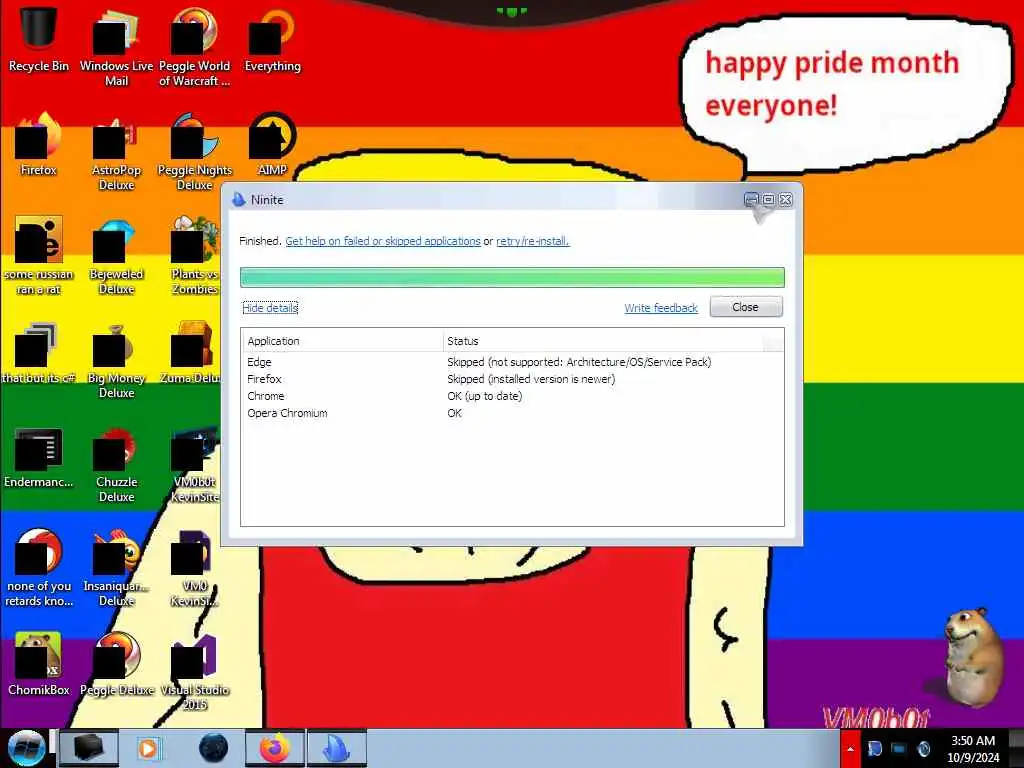Click 'Skipped (installed version is newer)' status
1024x768 pixels.
point(531,379)
